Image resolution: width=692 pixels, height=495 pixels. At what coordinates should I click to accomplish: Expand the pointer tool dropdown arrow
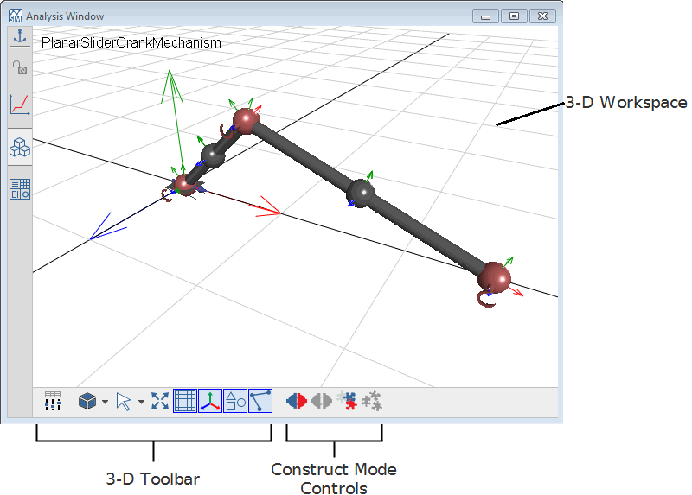pyautogui.click(x=141, y=401)
